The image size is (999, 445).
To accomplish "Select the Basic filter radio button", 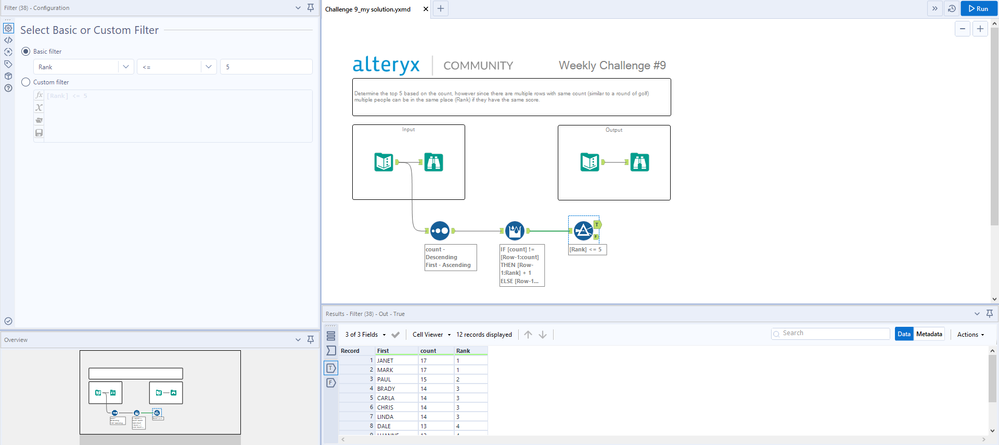I will click(x=25, y=51).
